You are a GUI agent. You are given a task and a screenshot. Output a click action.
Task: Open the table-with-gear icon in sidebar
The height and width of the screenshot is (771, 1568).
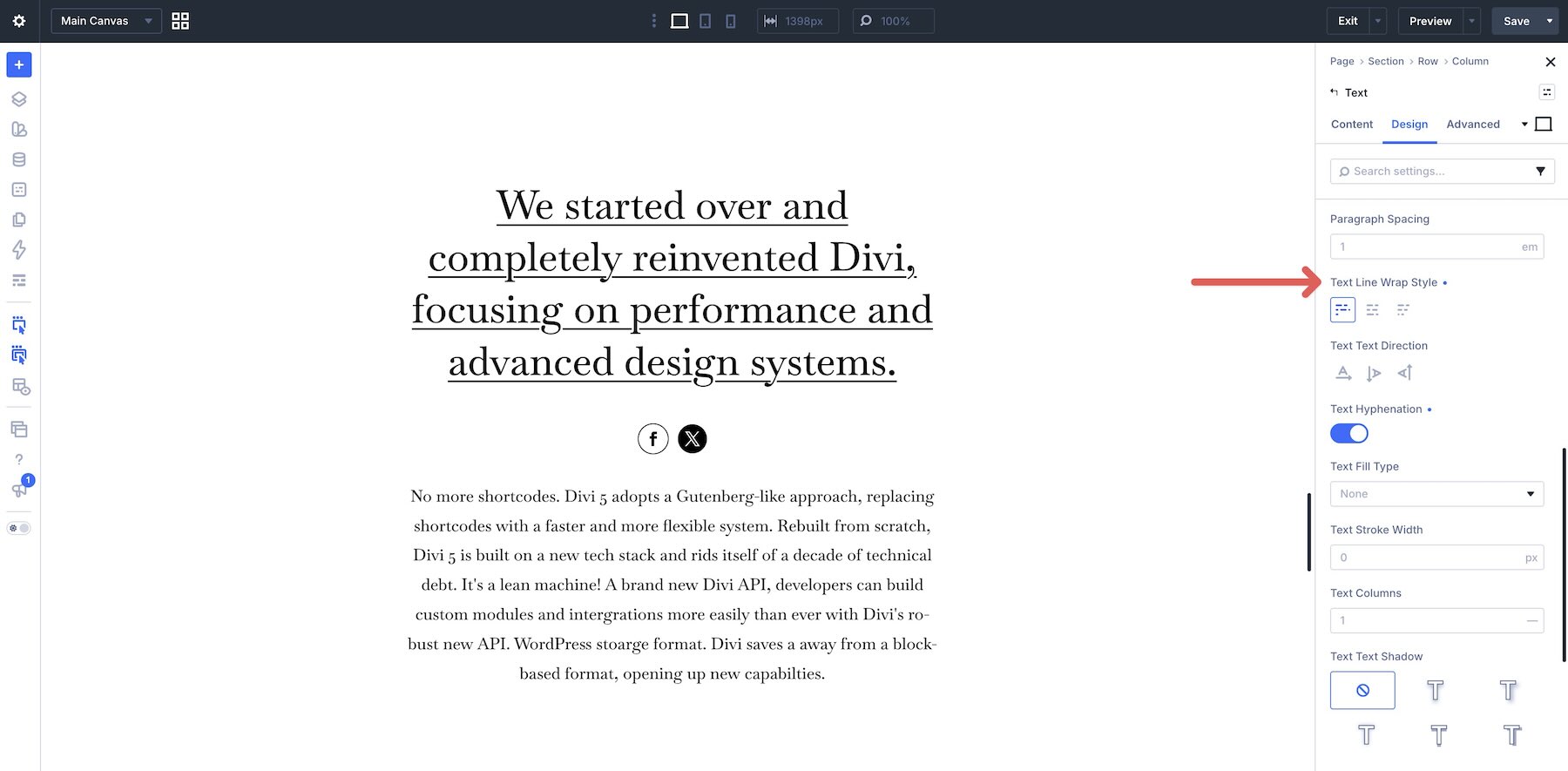click(x=20, y=386)
